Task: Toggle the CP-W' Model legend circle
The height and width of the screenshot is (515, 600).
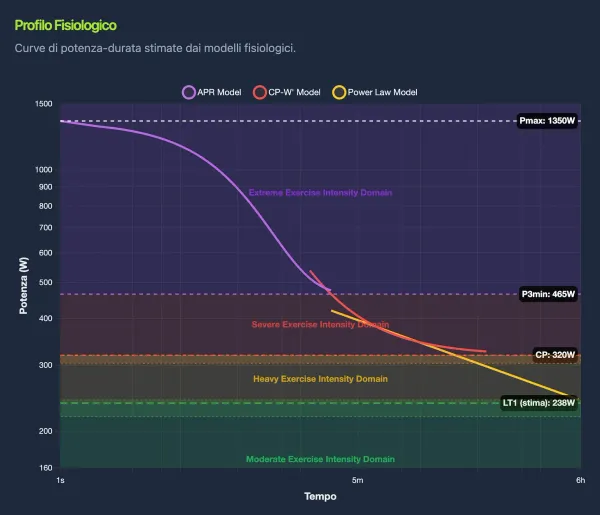Action: [259, 92]
